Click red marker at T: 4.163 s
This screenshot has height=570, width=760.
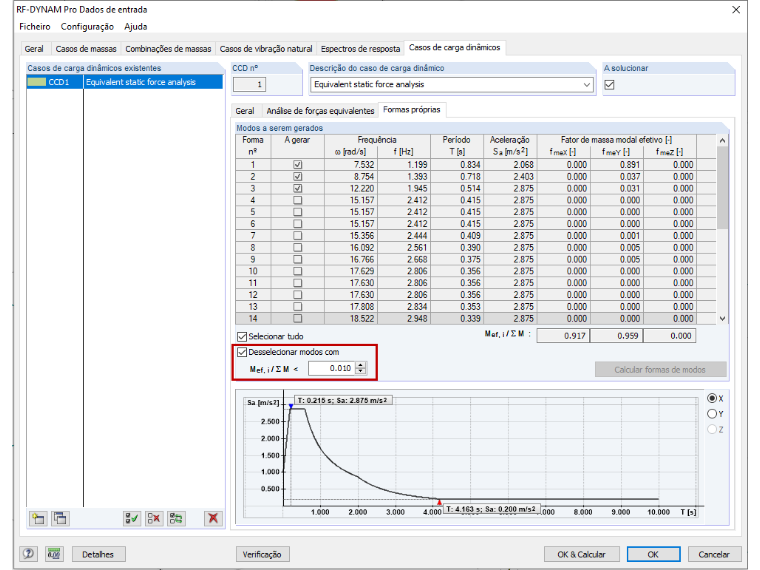pyautogui.click(x=440, y=502)
